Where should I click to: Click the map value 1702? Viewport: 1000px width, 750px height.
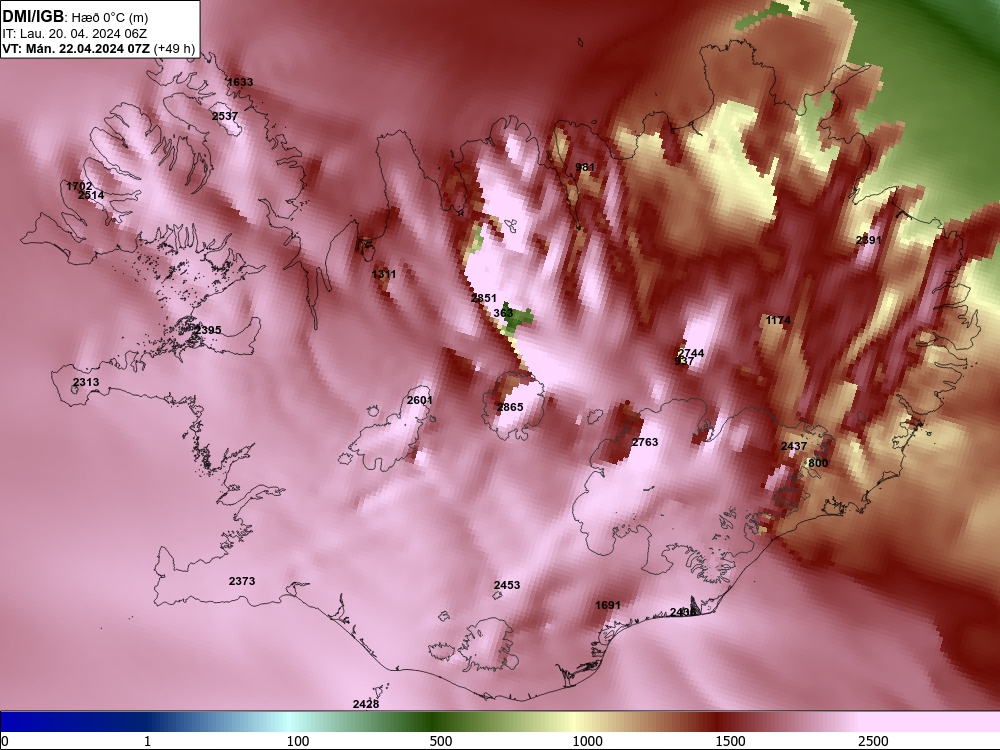point(79,186)
